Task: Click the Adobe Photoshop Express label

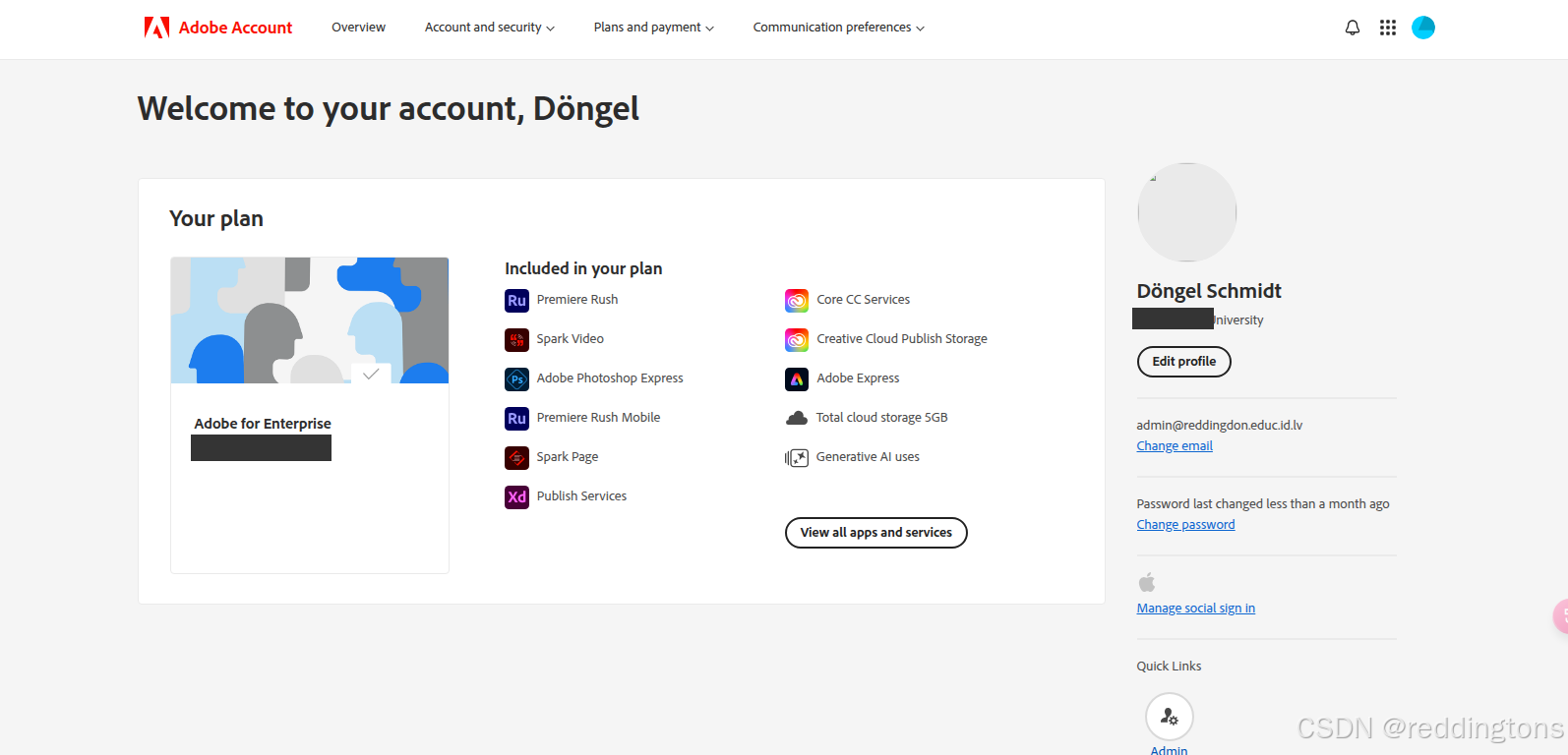Action: [x=610, y=378]
